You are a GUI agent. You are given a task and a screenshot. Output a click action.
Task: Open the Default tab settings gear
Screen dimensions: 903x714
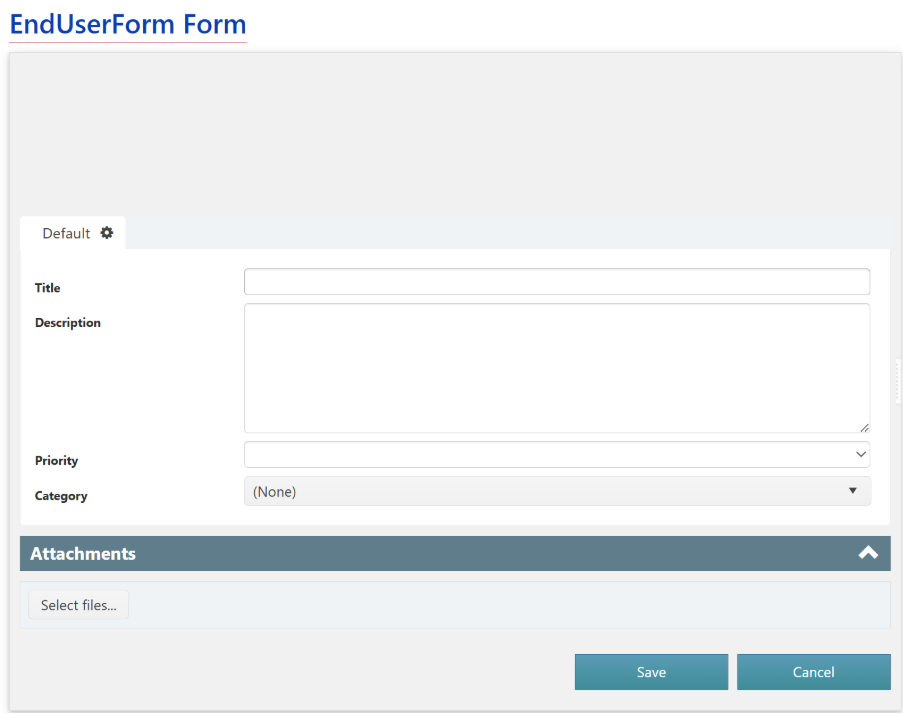(107, 233)
